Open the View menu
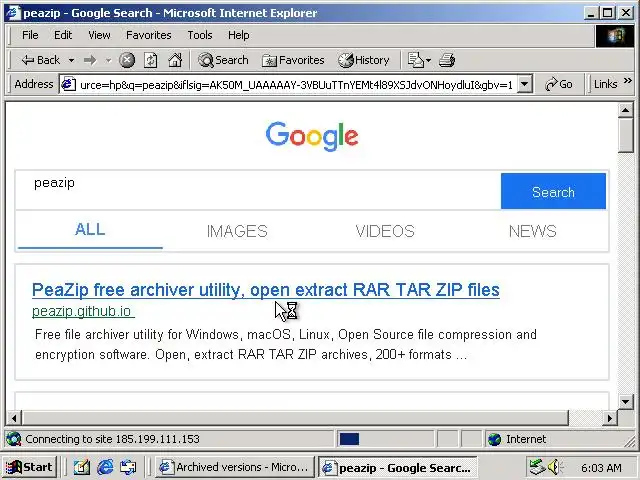Image resolution: width=640 pixels, height=480 pixels. coord(99,35)
